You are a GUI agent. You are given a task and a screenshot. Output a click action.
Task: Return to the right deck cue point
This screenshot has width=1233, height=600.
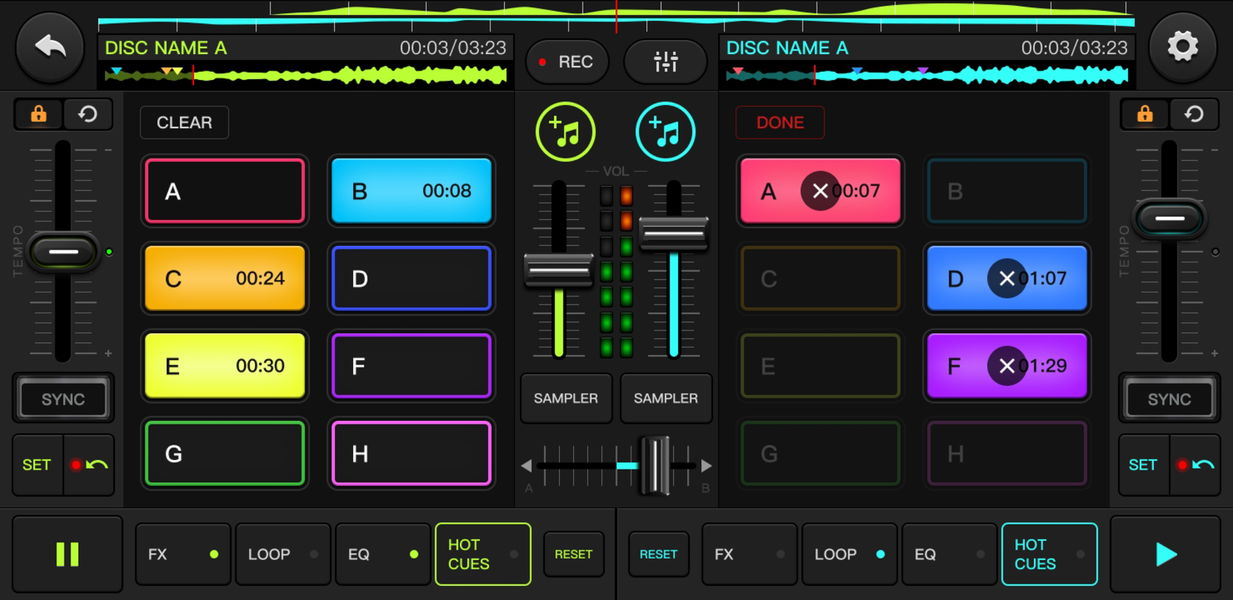(x=1195, y=465)
